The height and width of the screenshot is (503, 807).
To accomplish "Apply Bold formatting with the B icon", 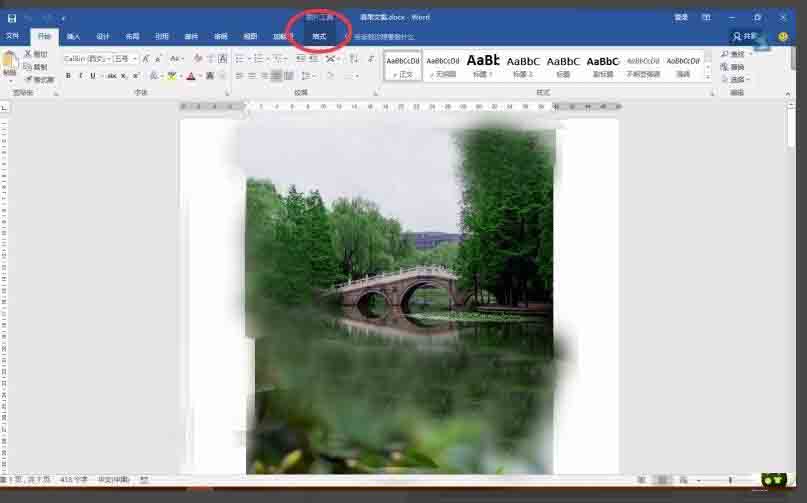I will coord(68,76).
